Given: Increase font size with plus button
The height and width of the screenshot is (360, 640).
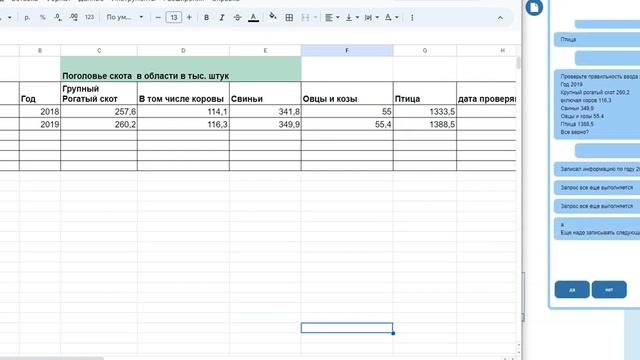Looking at the screenshot, I should tap(189, 18).
